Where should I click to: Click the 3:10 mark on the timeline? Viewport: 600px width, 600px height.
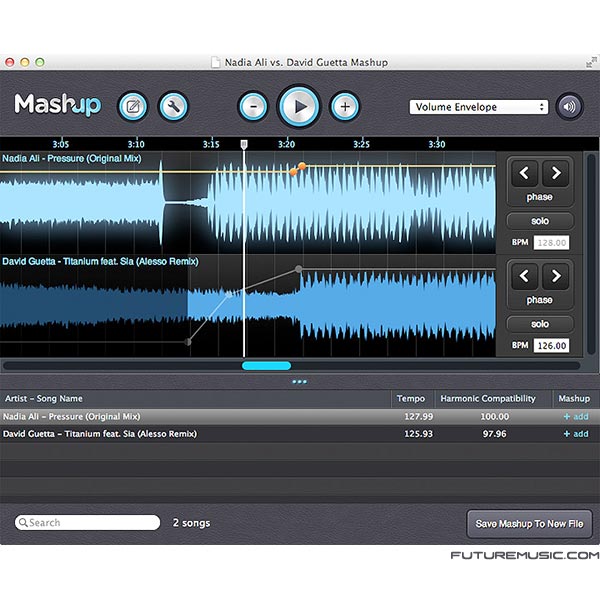tap(136, 144)
